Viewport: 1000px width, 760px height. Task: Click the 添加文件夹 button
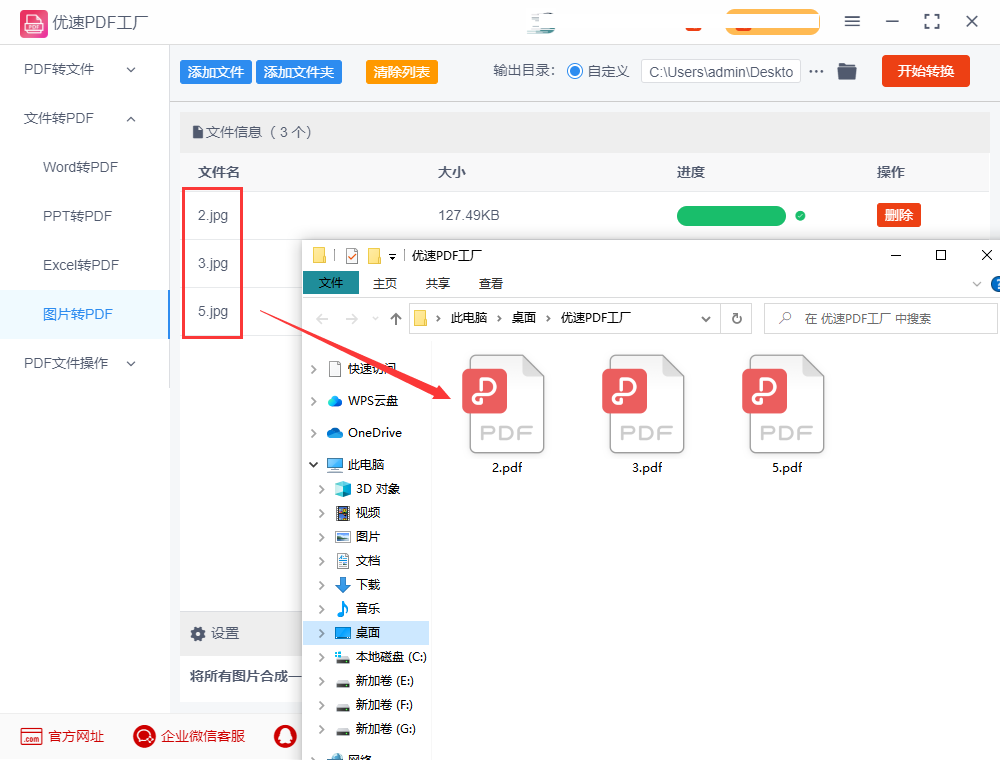point(298,72)
